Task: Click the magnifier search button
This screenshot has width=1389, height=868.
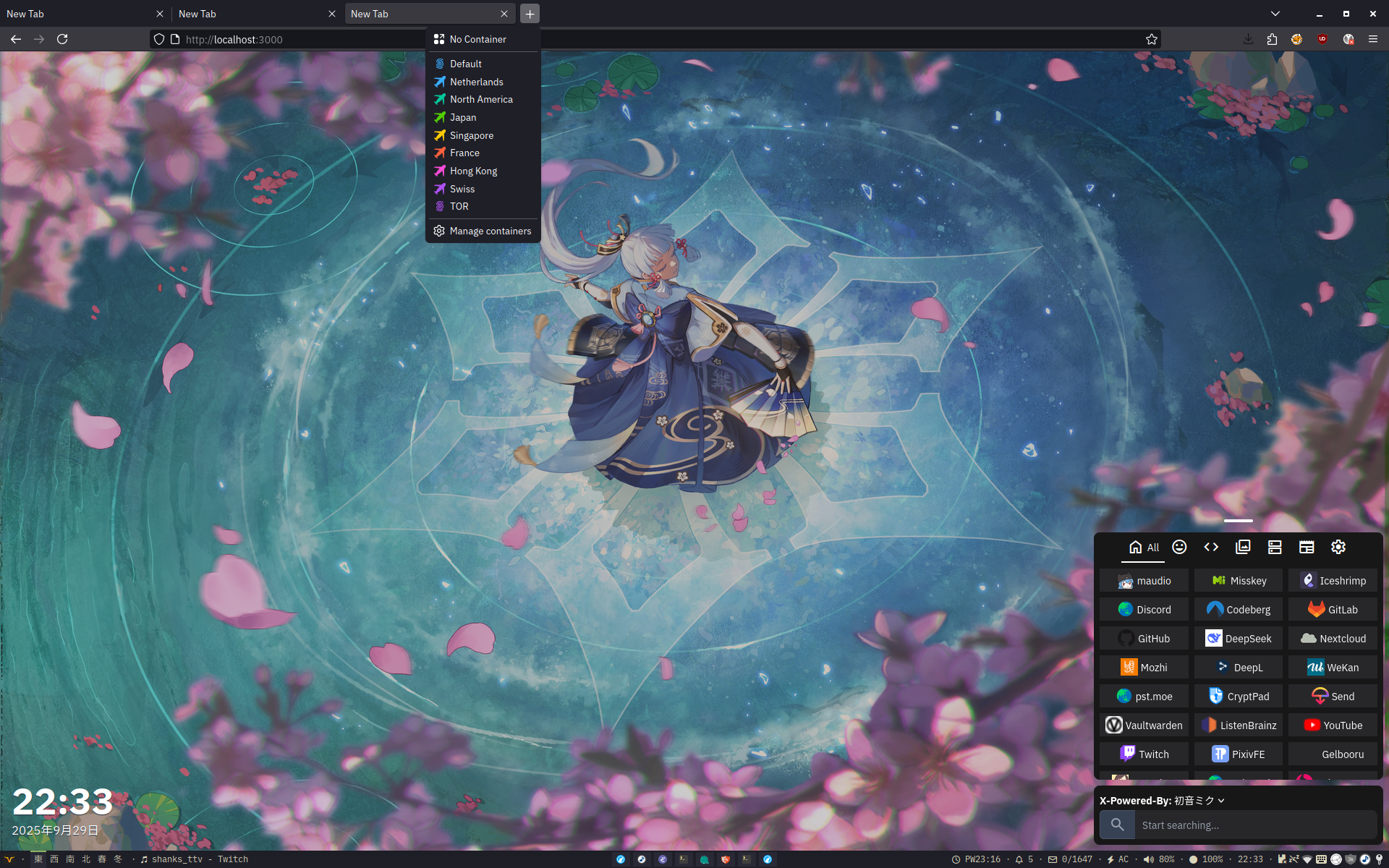Action: (1118, 825)
